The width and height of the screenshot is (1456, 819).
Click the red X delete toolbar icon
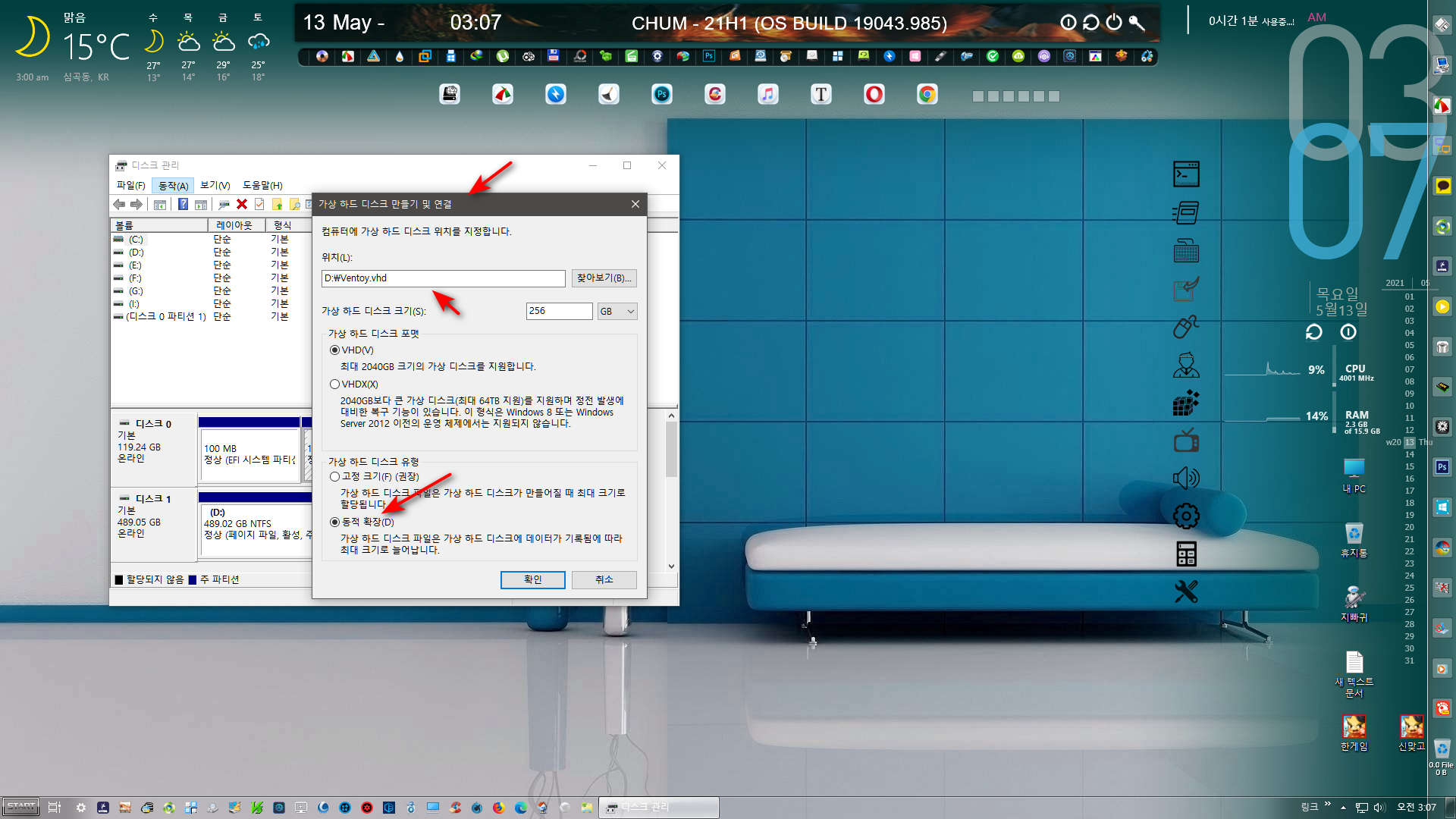coord(242,204)
